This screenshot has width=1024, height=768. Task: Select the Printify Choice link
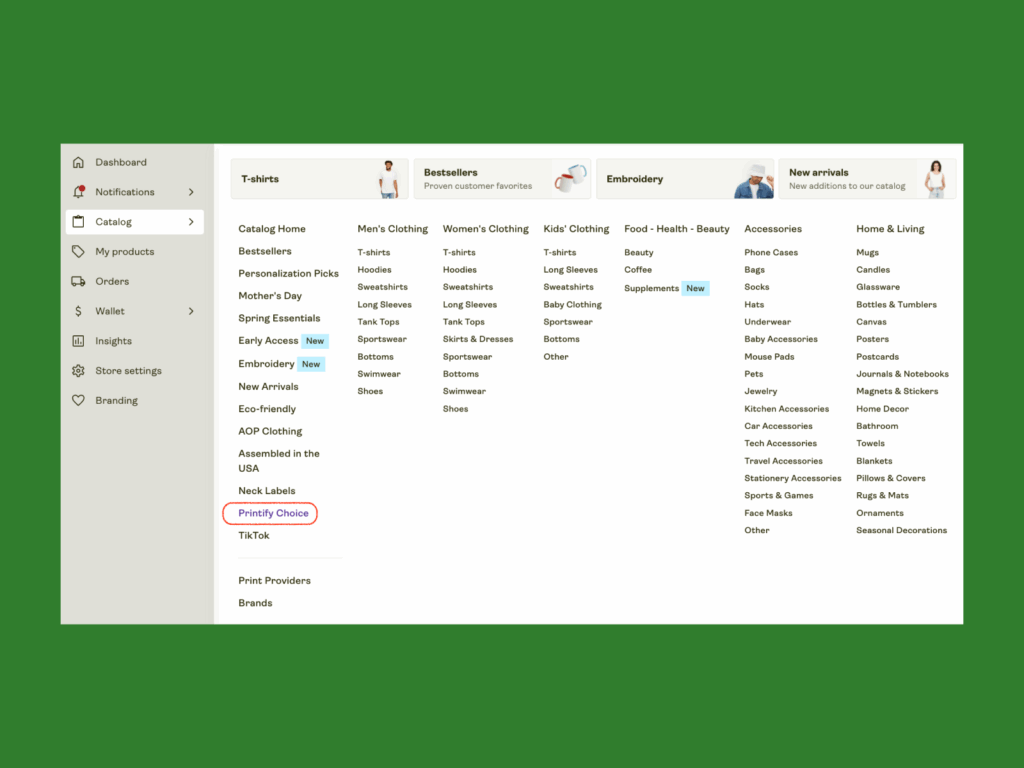pyautogui.click(x=273, y=513)
